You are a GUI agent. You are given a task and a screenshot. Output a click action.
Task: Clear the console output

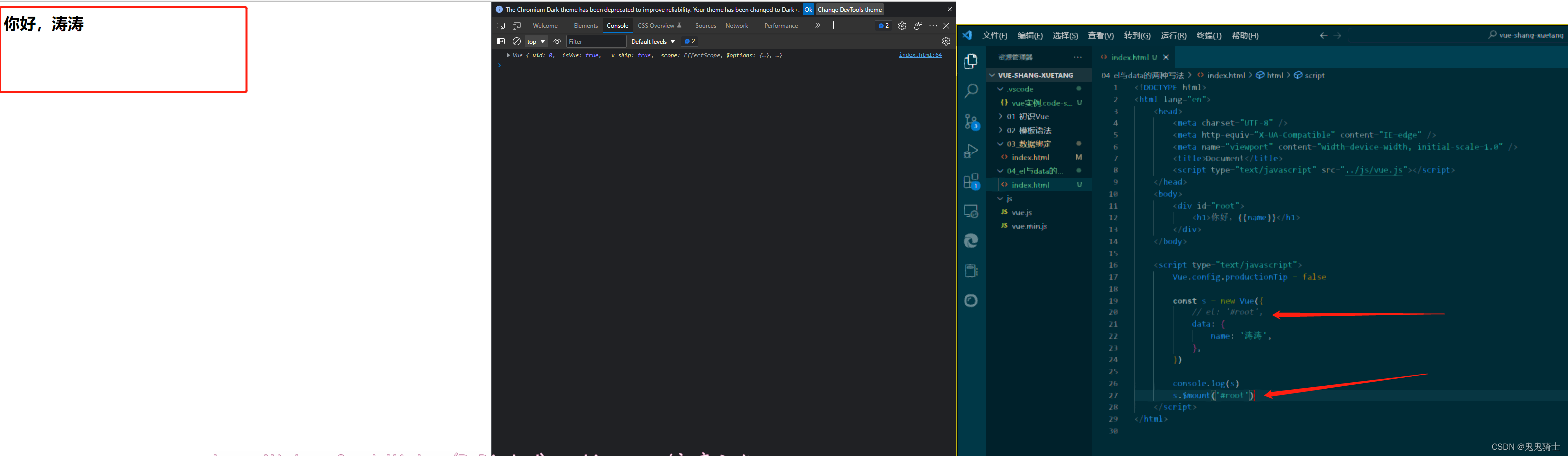(x=517, y=41)
